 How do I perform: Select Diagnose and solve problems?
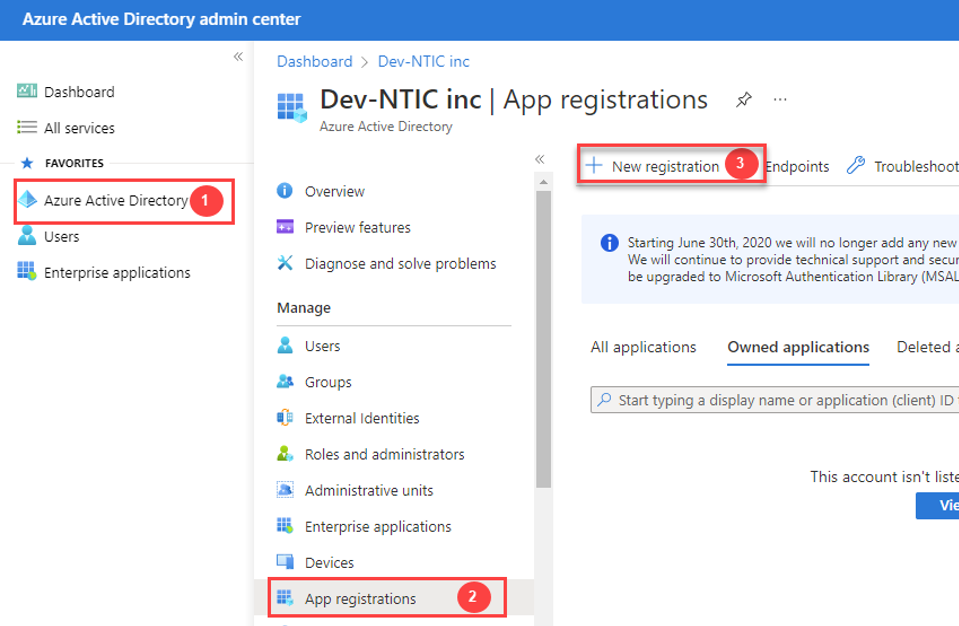(x=401, y=263)
